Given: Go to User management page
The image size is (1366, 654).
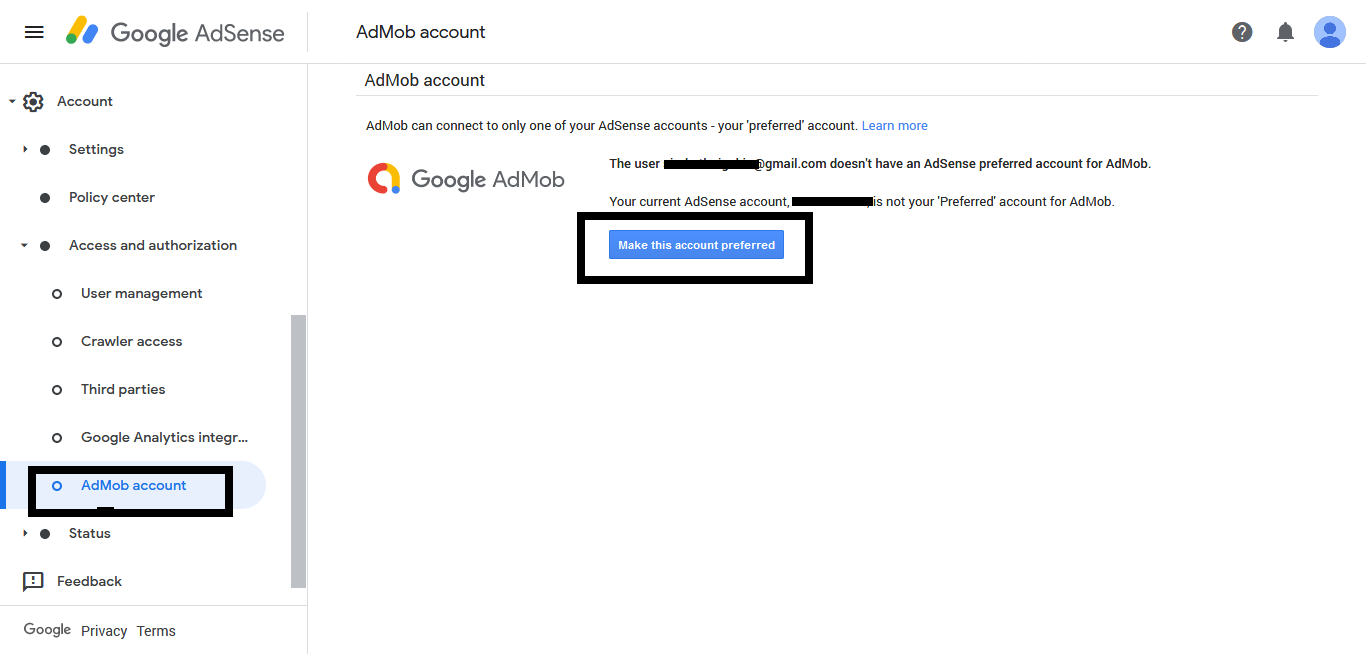Looking at the screenshot, I should click(x=141, y=294).
